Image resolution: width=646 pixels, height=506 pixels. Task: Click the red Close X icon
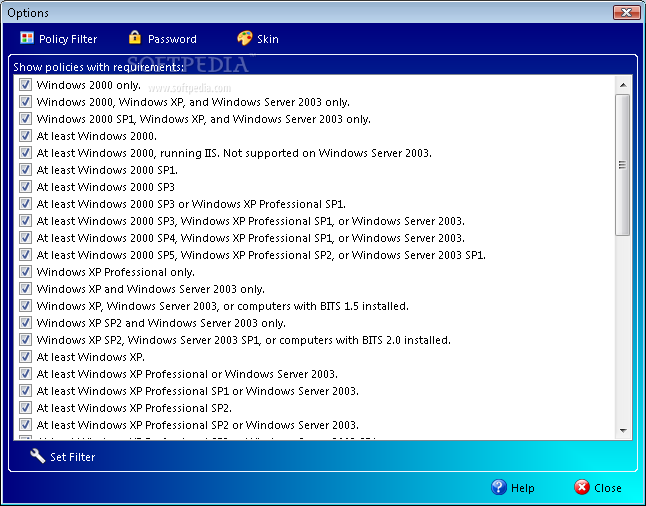[x=582, y=487]
